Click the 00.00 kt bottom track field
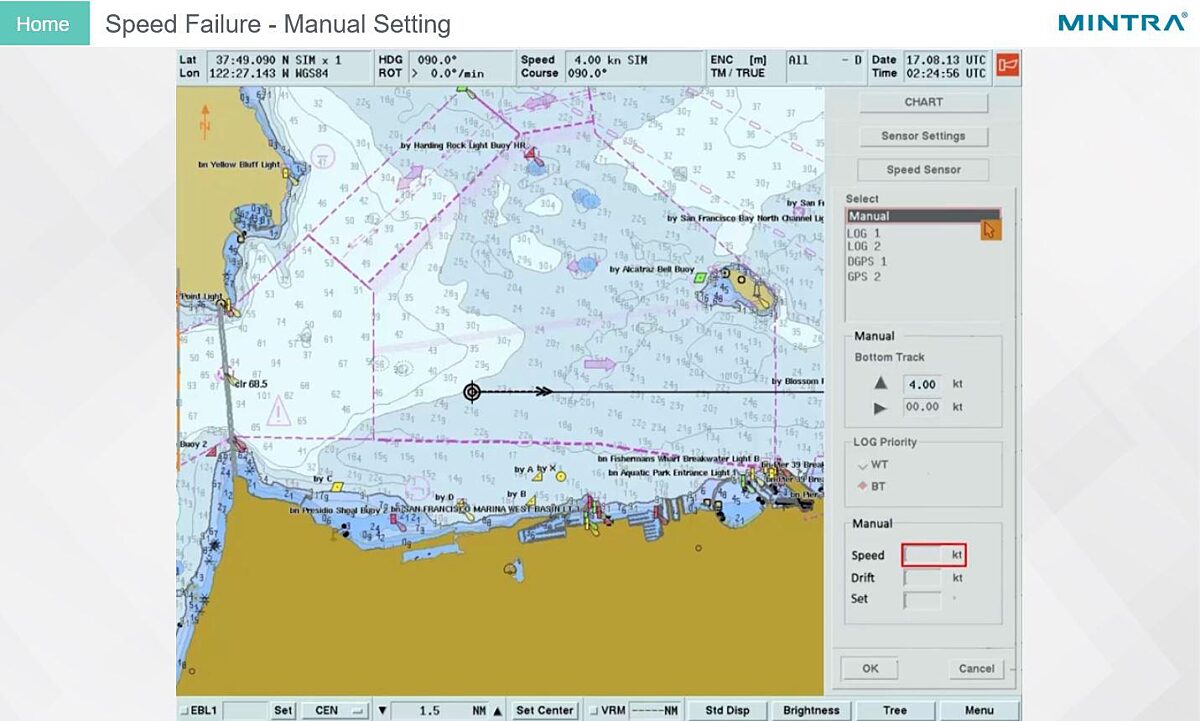The width and height of the screenshot is (1200, 721). coord(922,407)
